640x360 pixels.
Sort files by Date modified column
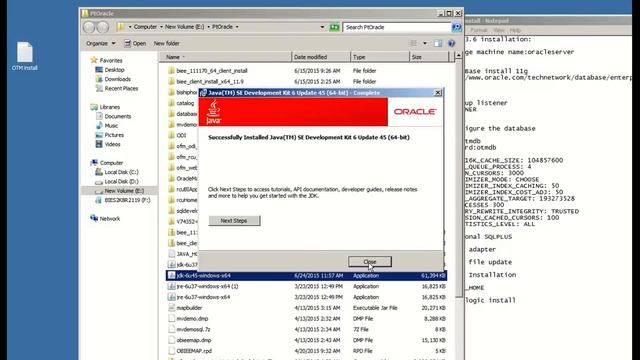point(321,57)
